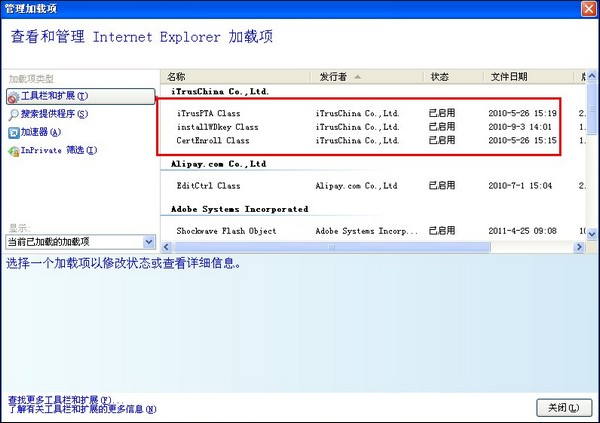The height and width of the screenshot is (423, 600).
Task: Click the 状态 column header
Action: coord(440,76)
